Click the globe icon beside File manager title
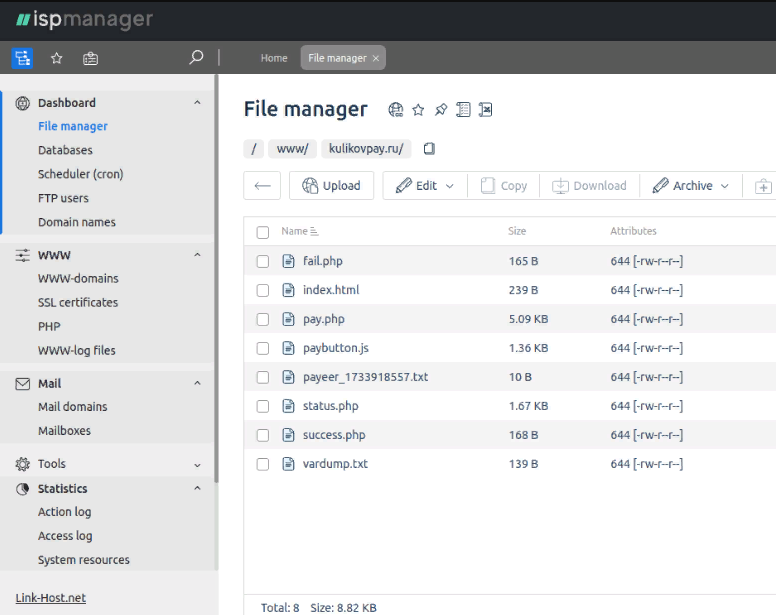 click(395, 109)
